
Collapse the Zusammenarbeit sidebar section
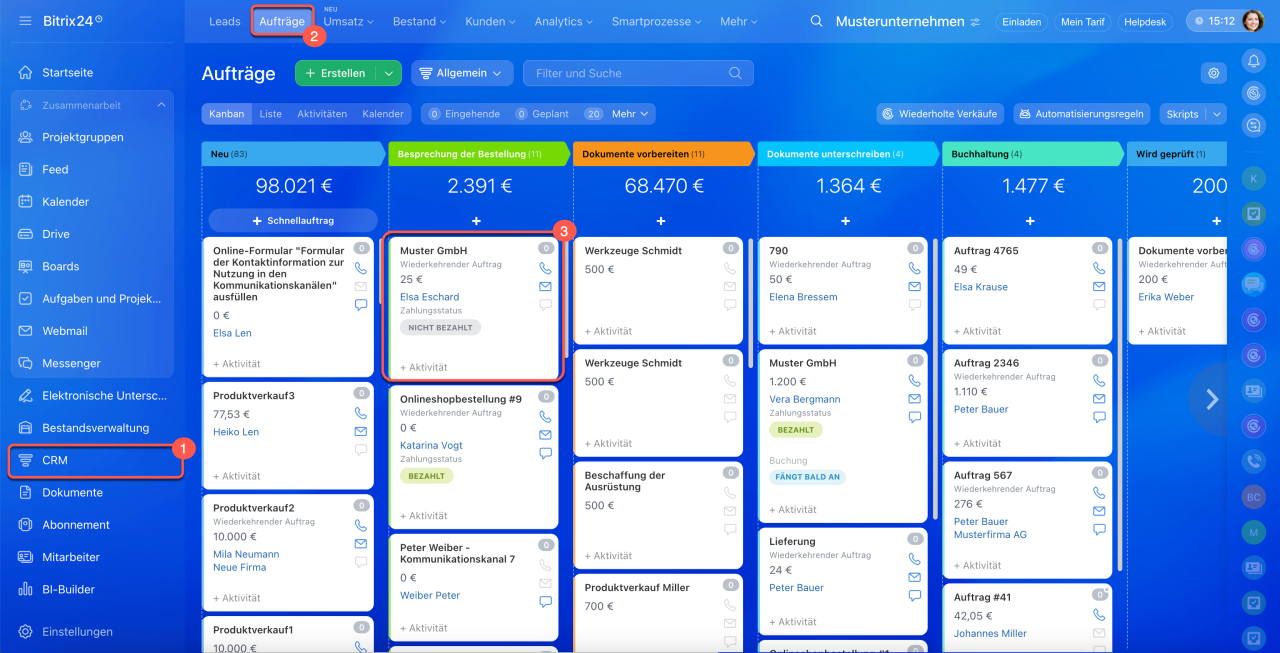pyautogui.click(x=161, y=105)
